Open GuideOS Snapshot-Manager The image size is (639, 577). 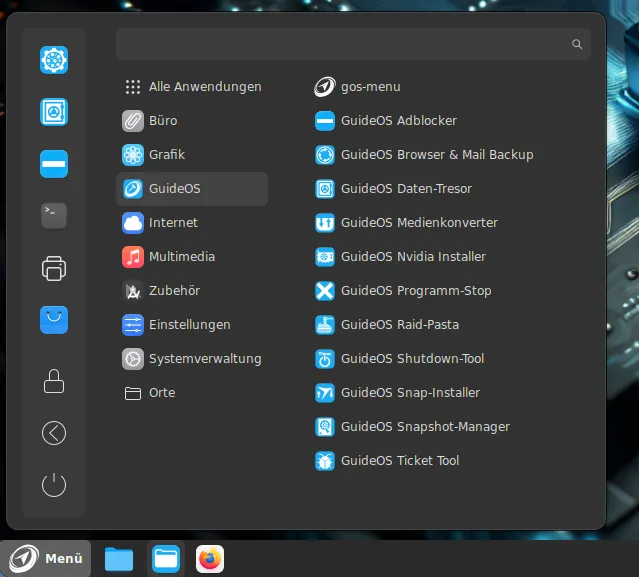point(424,427)
